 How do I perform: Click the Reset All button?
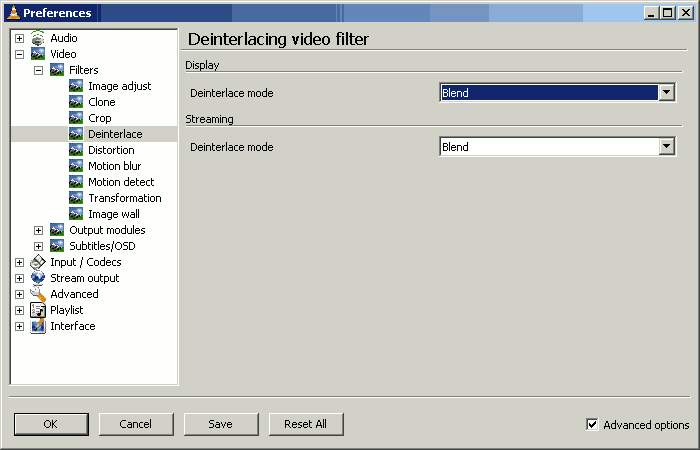coord(306,424)
